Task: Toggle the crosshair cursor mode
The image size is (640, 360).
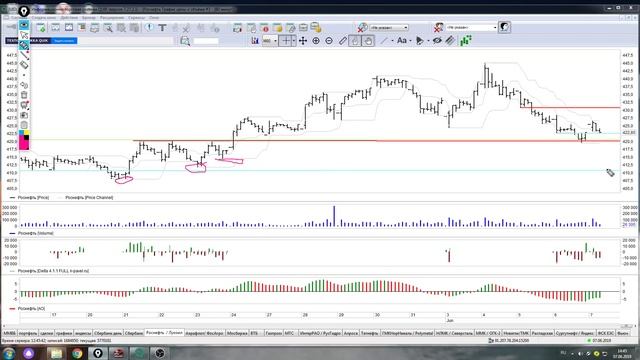Action: click(285, 40)
